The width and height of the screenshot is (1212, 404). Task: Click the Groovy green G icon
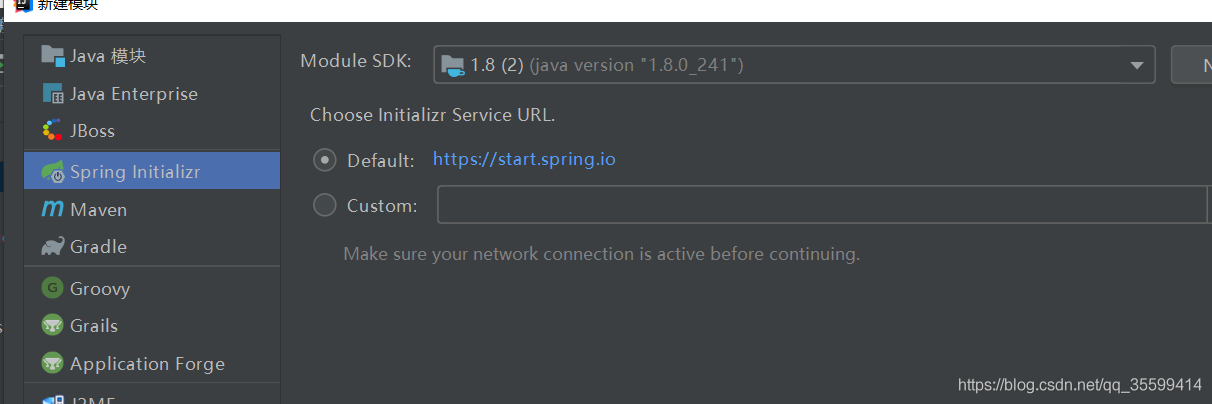pyautogui.click(x=52, y=288)
